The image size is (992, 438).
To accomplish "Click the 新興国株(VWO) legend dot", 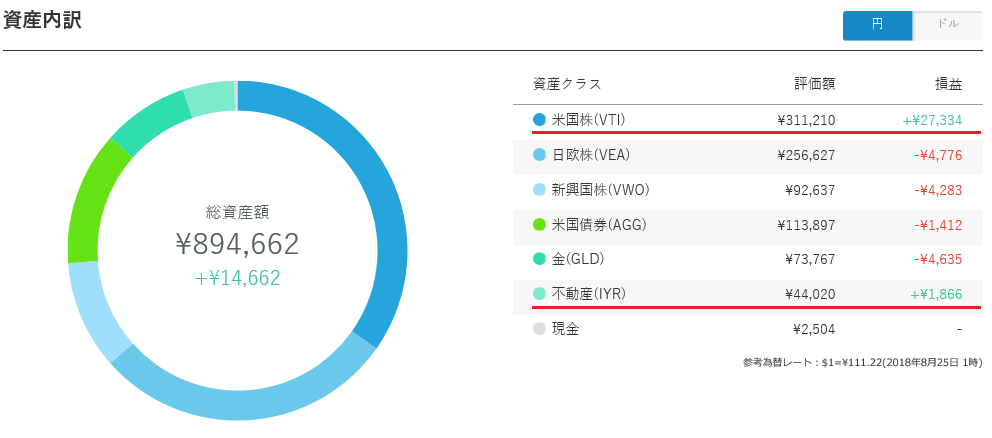I will (x=539, y=190).
